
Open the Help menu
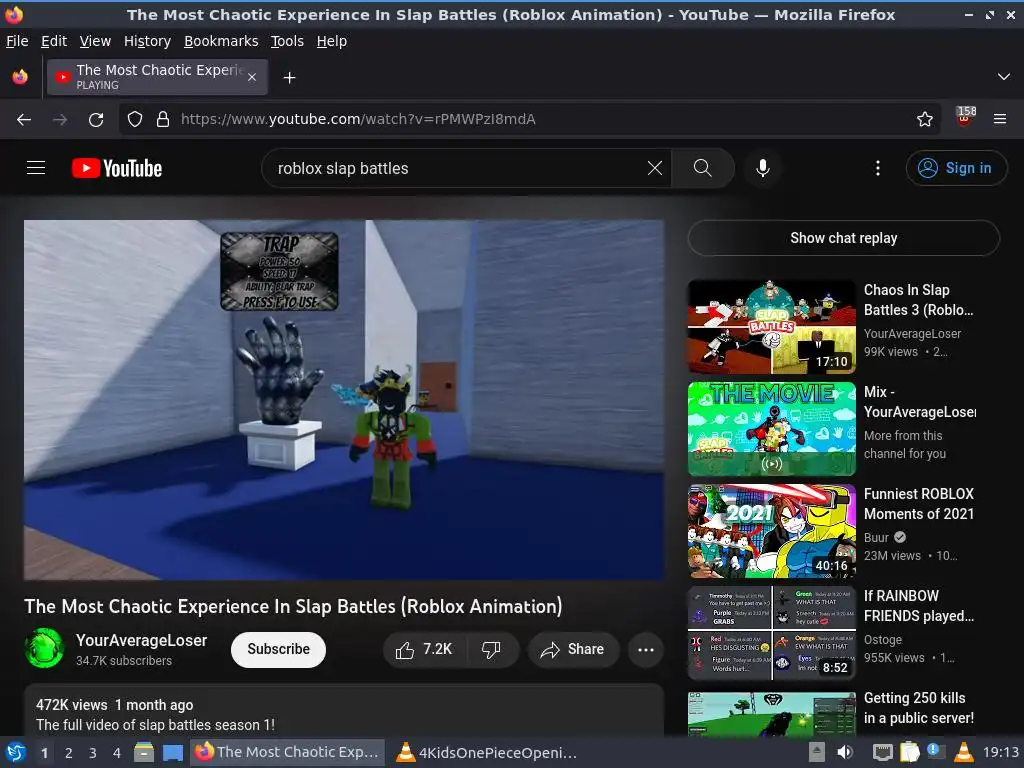click(332, 41)
